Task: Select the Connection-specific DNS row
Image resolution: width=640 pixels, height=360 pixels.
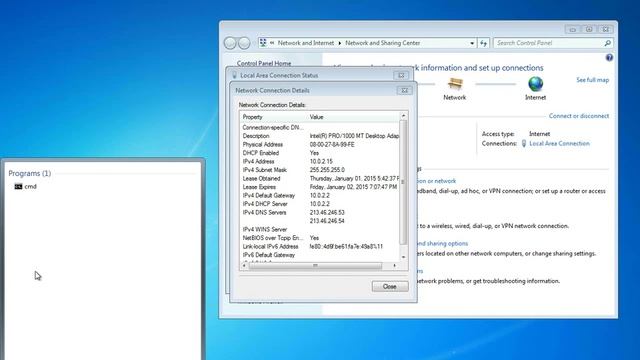Action: pos(320,127)
